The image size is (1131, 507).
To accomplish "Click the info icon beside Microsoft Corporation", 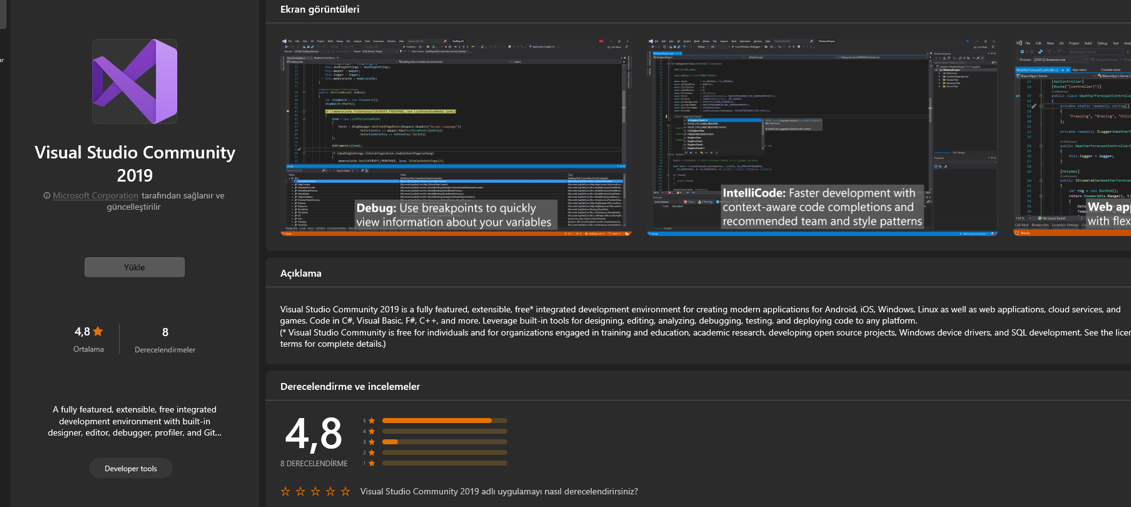I will pyautogui.click(x=47, y=195).
